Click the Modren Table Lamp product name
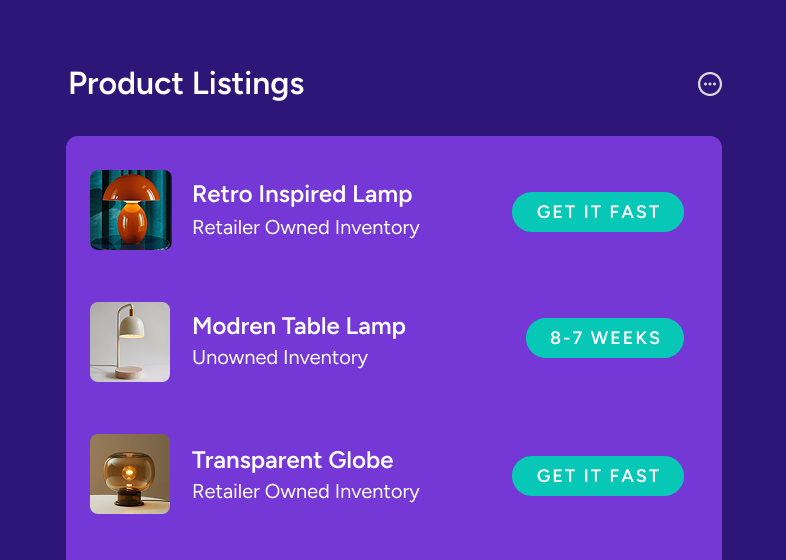786x560 pixels. tap(298, 326)
